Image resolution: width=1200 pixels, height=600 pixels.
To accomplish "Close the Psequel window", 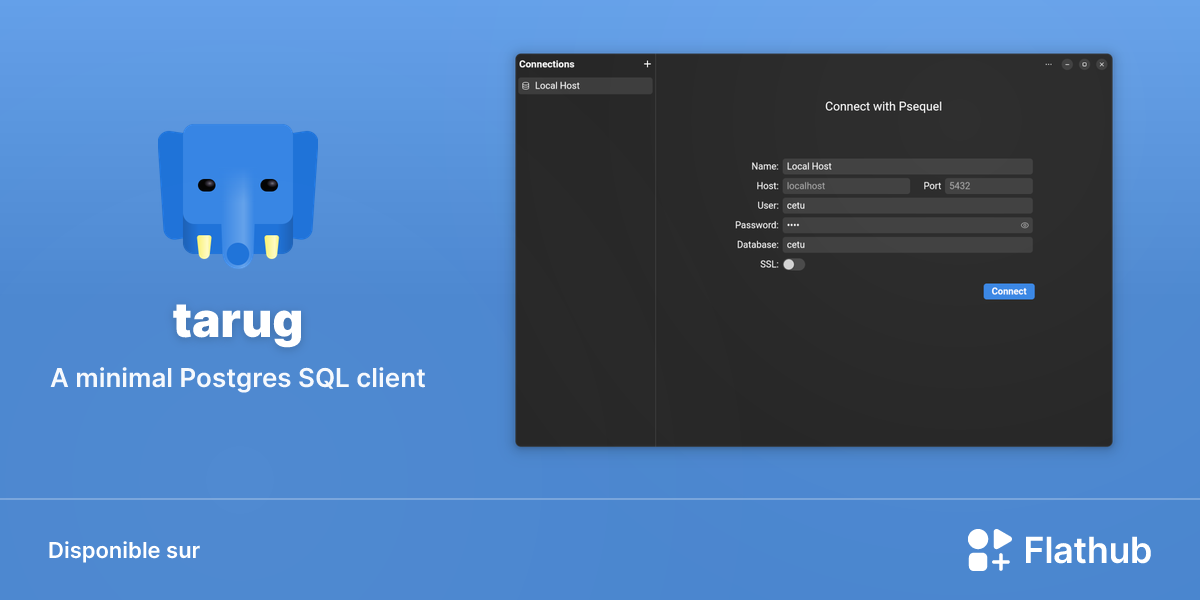I will click(1101, 64).
